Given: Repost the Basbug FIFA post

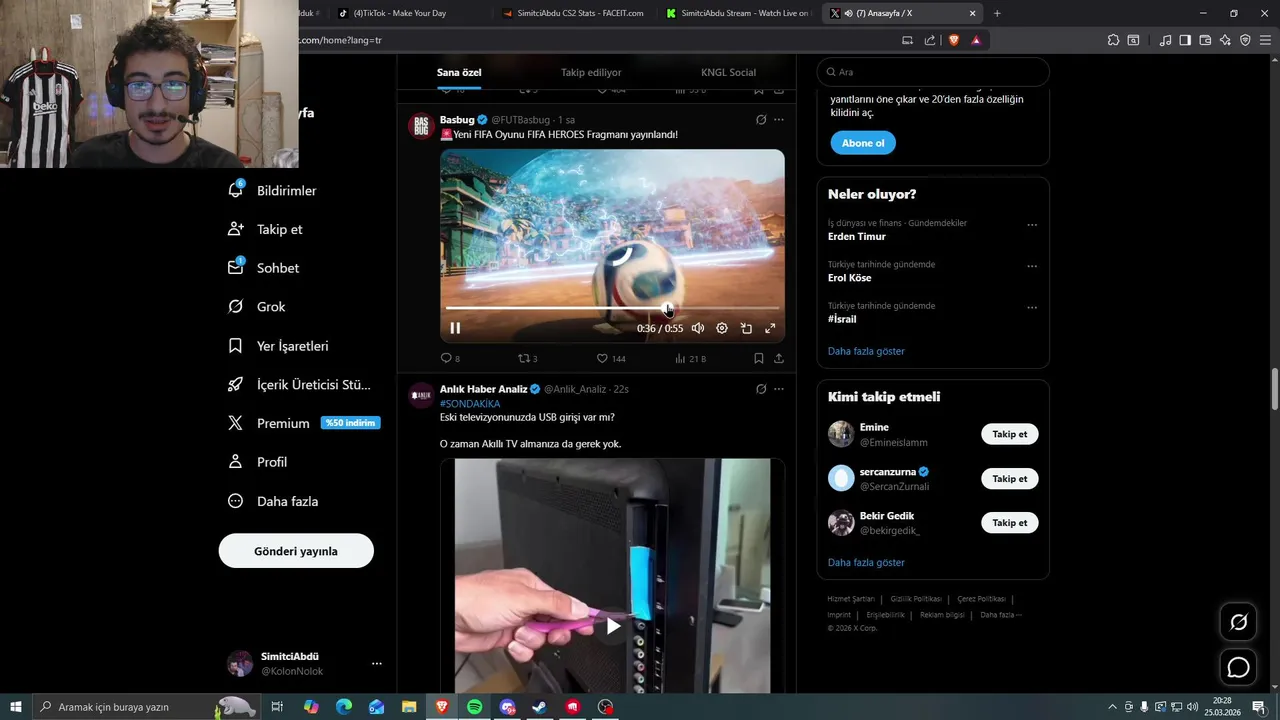Looking at the screenshot, I should (x=527, y=358).
